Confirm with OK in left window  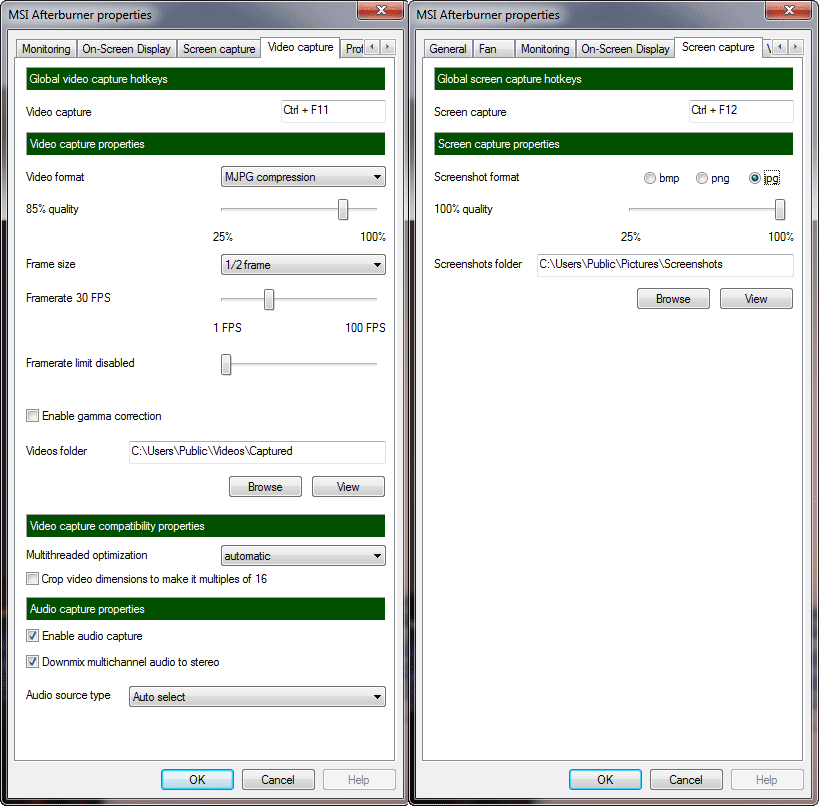pyautogui.click(x=197, y=780)
